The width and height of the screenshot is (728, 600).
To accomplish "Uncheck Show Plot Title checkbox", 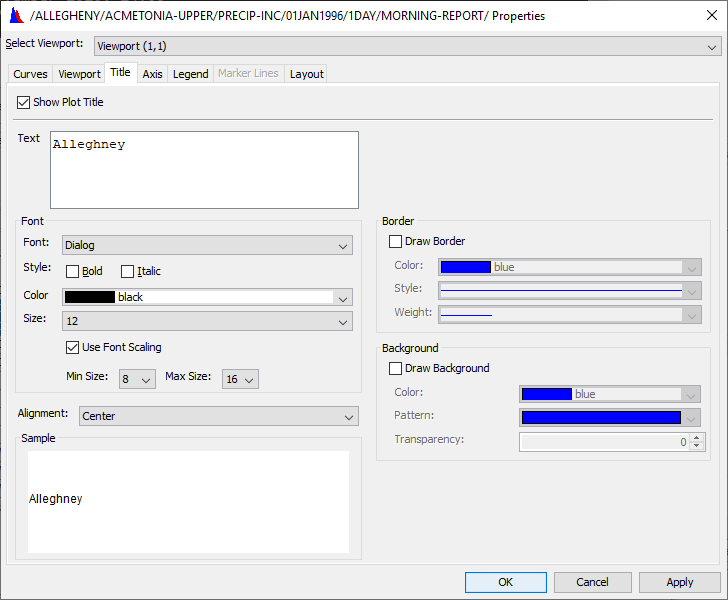I will [x=24, y=102].
